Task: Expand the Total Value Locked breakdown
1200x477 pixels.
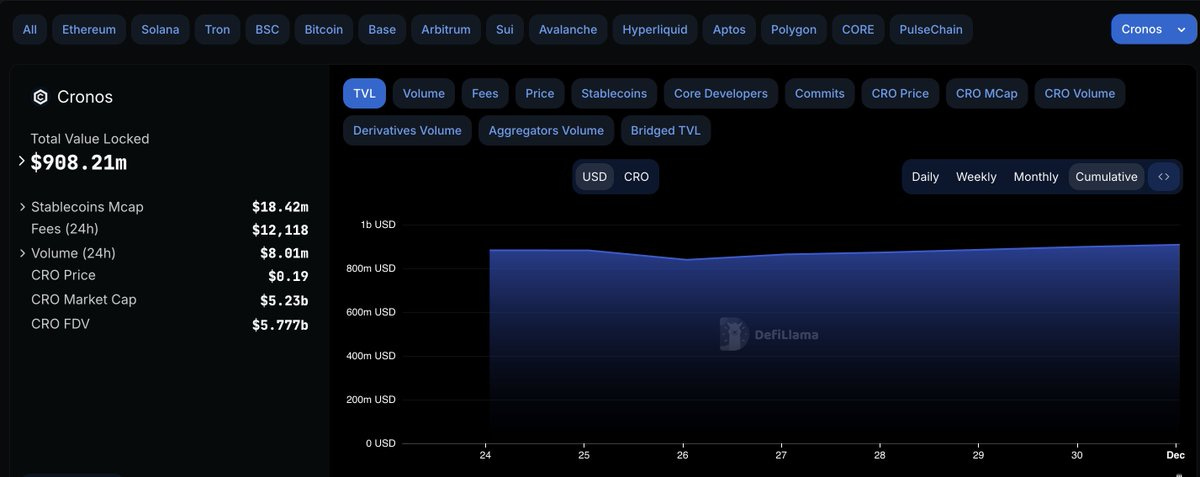Action: pos(22,161)
